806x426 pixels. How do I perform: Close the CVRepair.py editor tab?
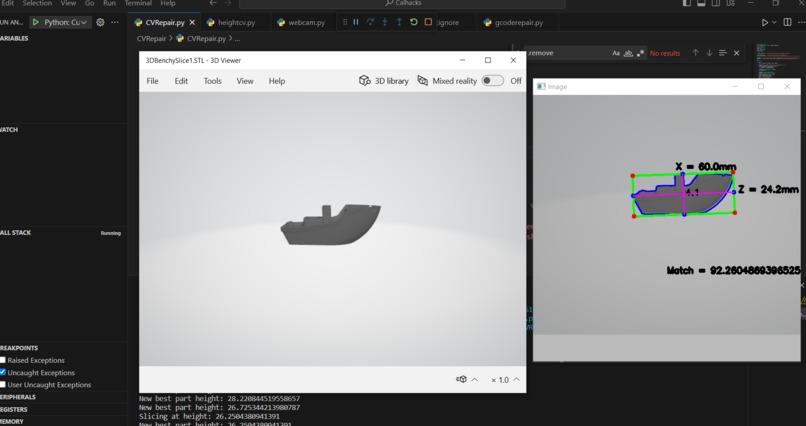(192, 23)
